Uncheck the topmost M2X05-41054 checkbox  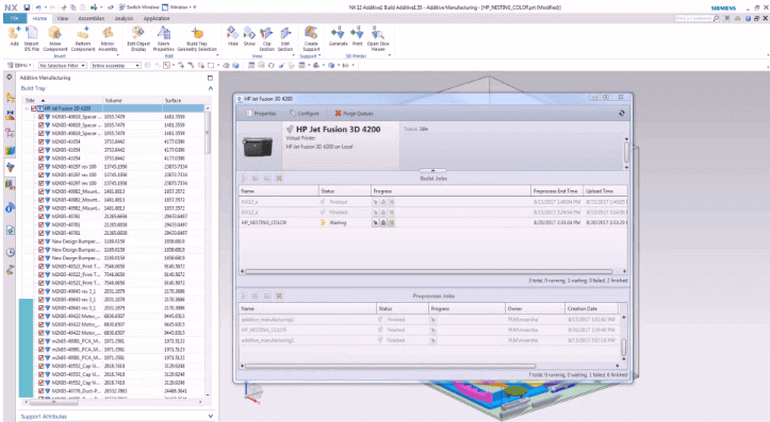tap(41, 141)
